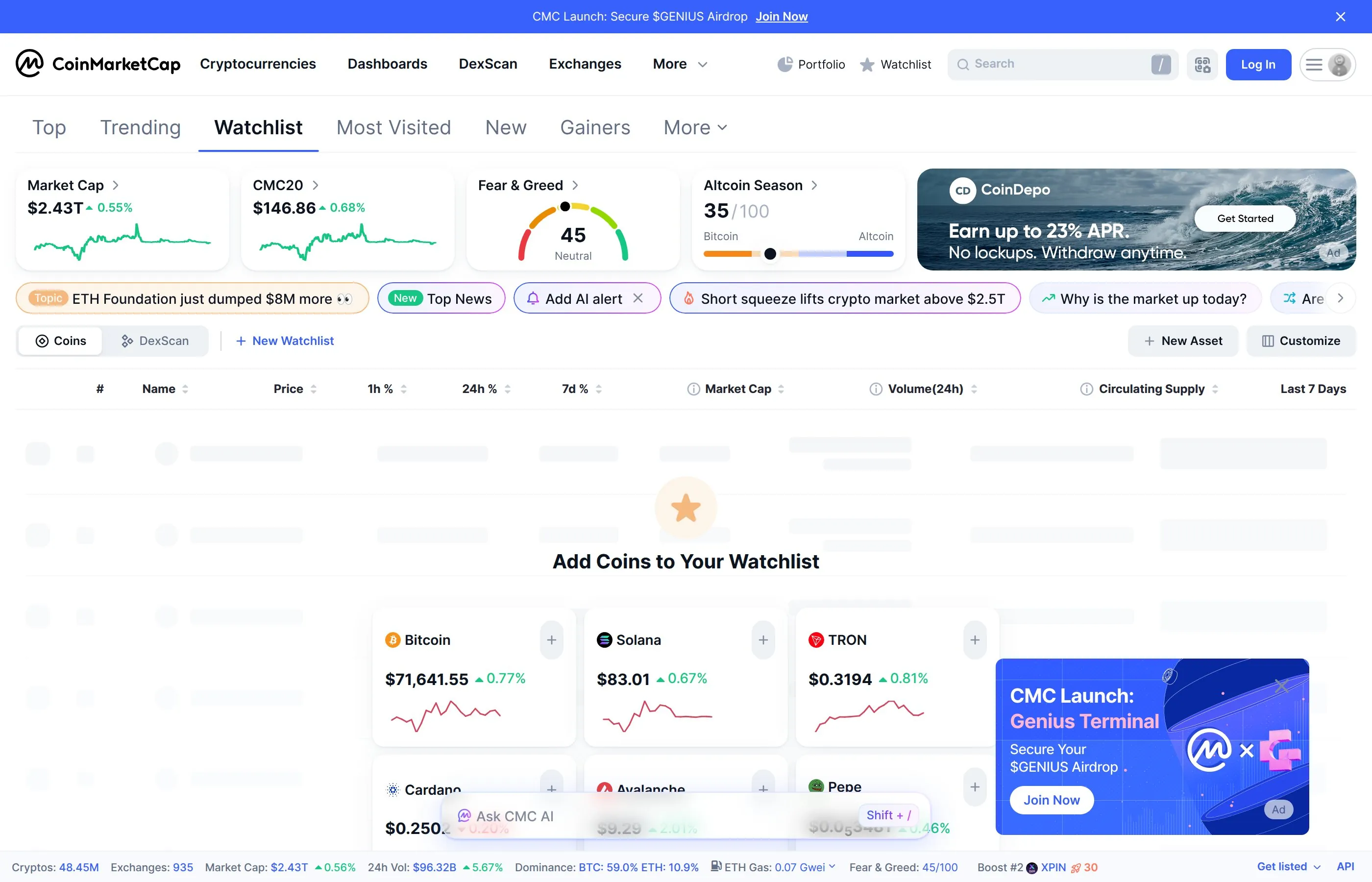Sort table by Volume(24h) column
The image size is (1372, 882).
pos(932,389)
